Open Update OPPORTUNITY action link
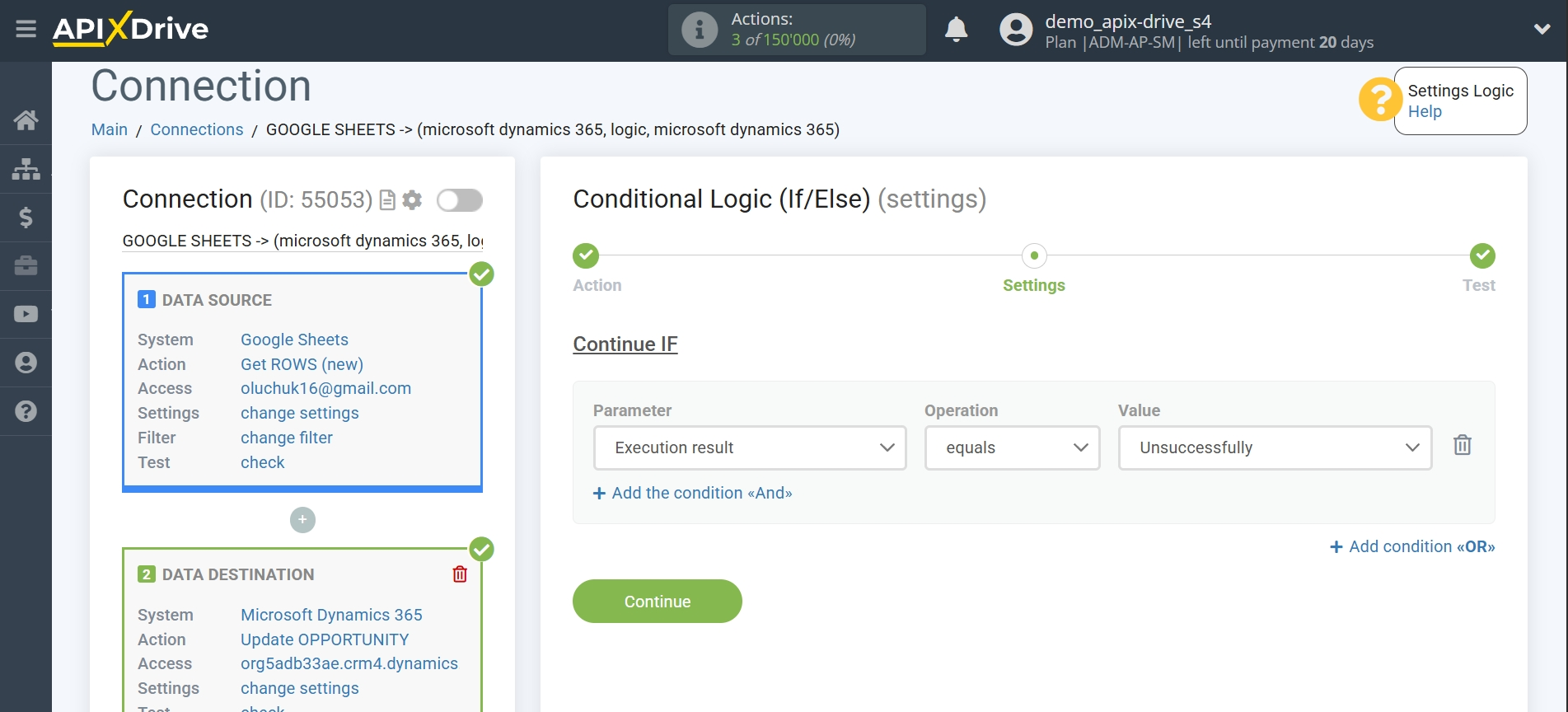This screenshot has height=712, width=1568. [x=325, y=639]
